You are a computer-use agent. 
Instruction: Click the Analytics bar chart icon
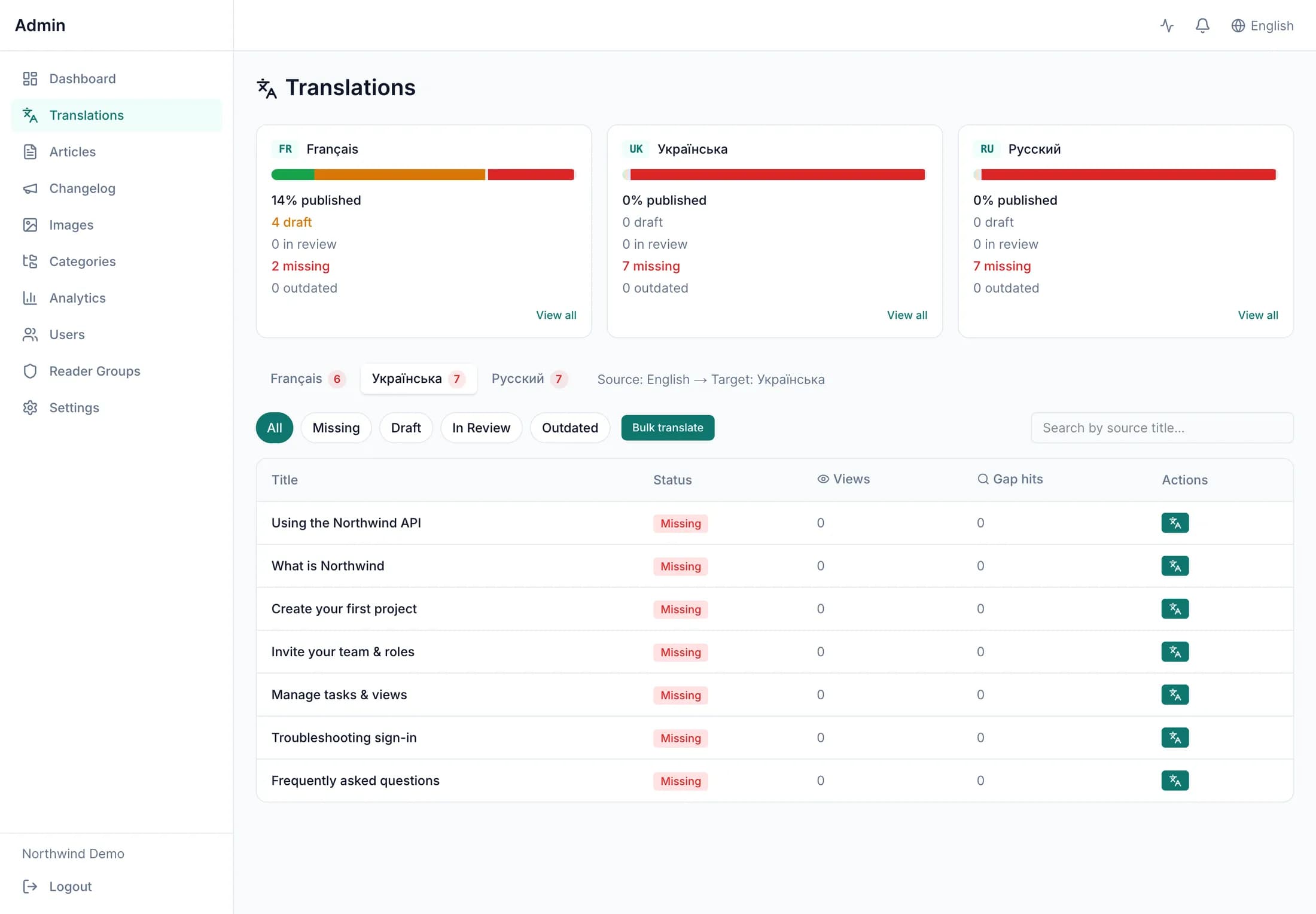(30, 298)
